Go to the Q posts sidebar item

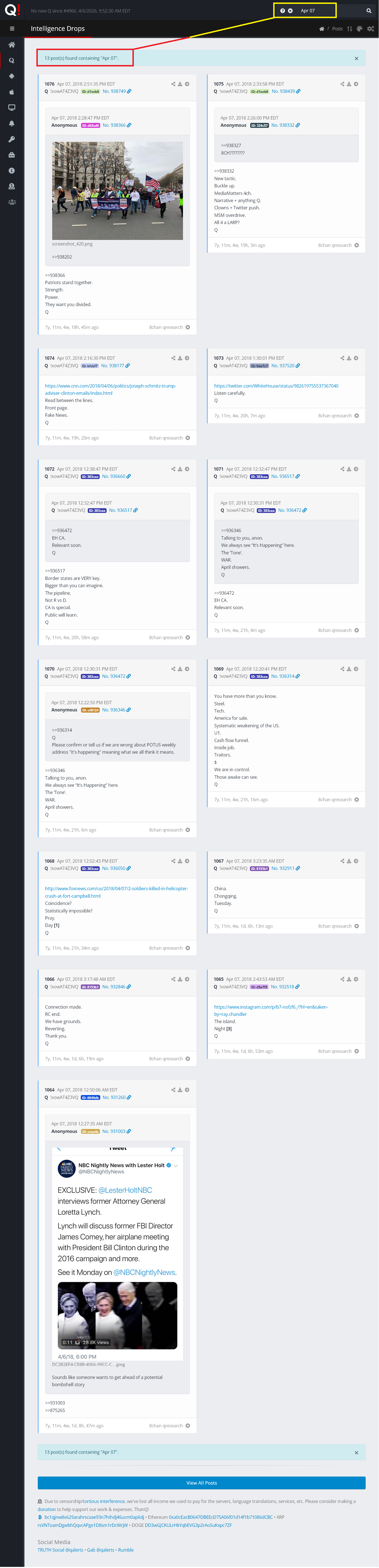pos(12,60)
